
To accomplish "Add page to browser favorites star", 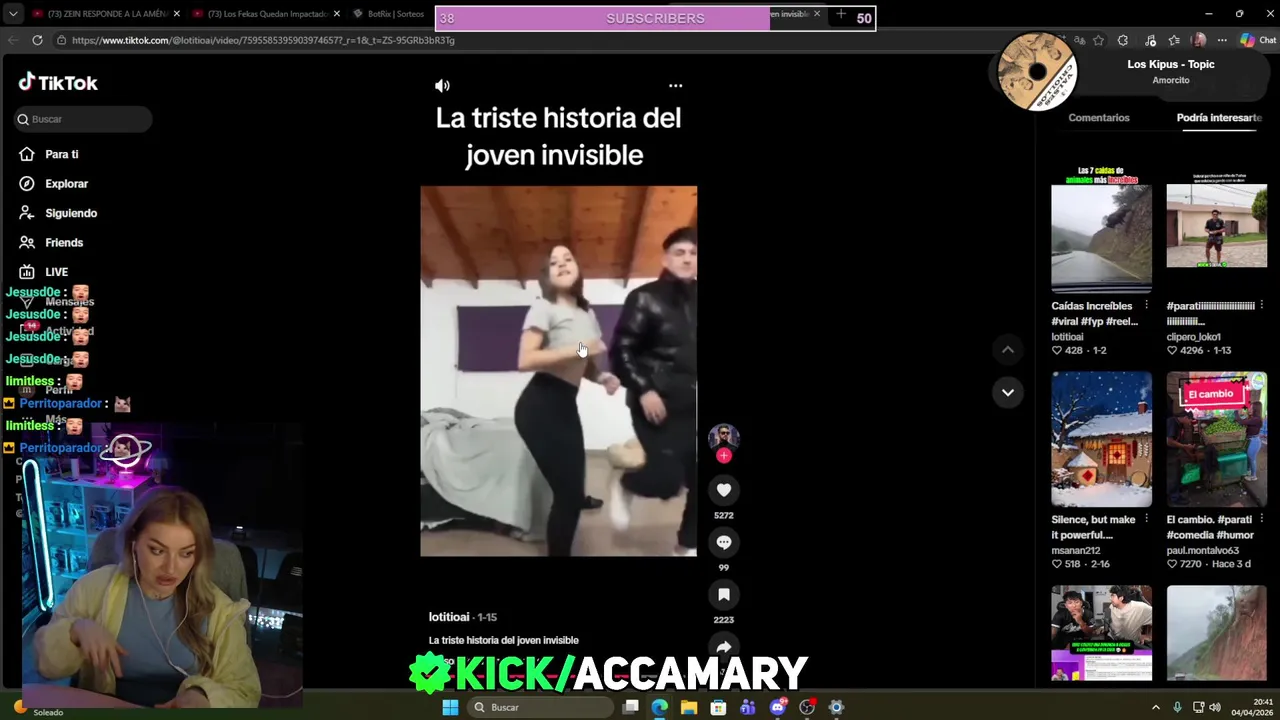I will pos(1098,40).
